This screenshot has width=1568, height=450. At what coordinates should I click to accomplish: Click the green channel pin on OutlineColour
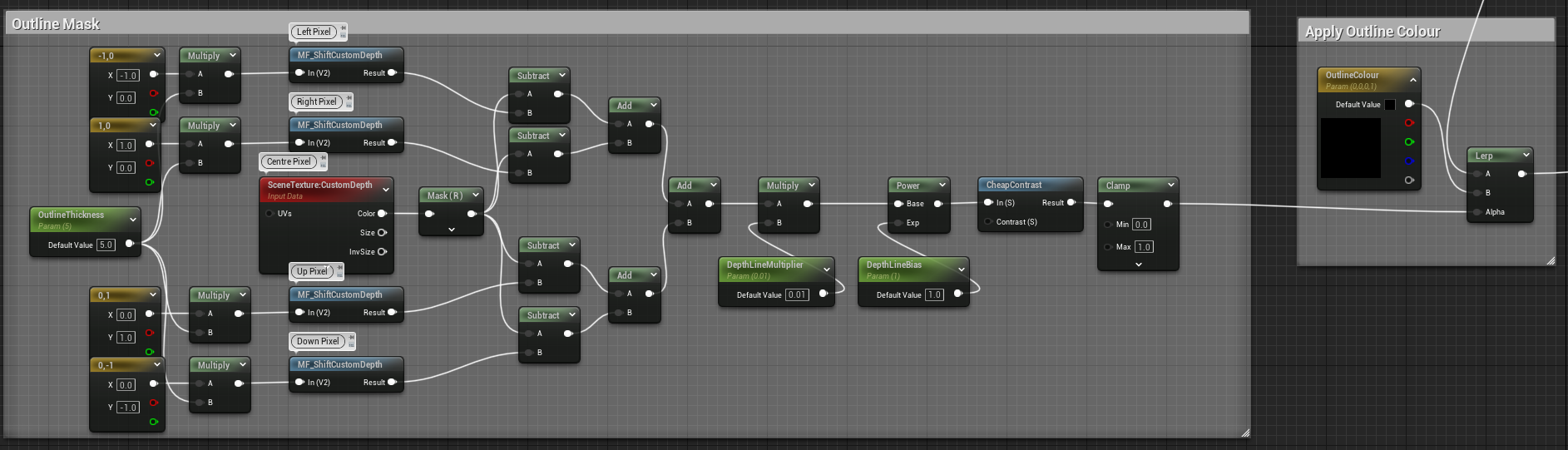1409,142
